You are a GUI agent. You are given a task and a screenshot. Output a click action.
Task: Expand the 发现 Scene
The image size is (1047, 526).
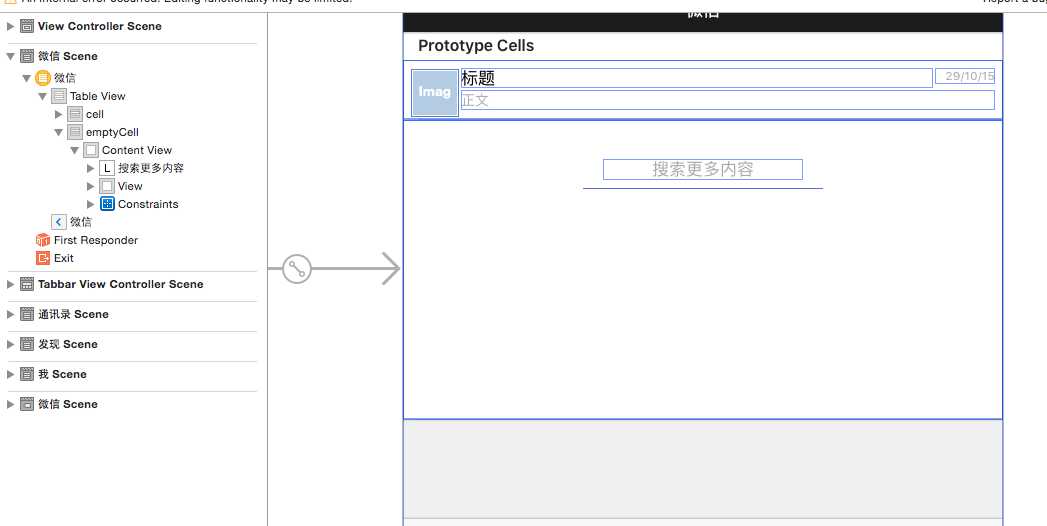[10, 344]
